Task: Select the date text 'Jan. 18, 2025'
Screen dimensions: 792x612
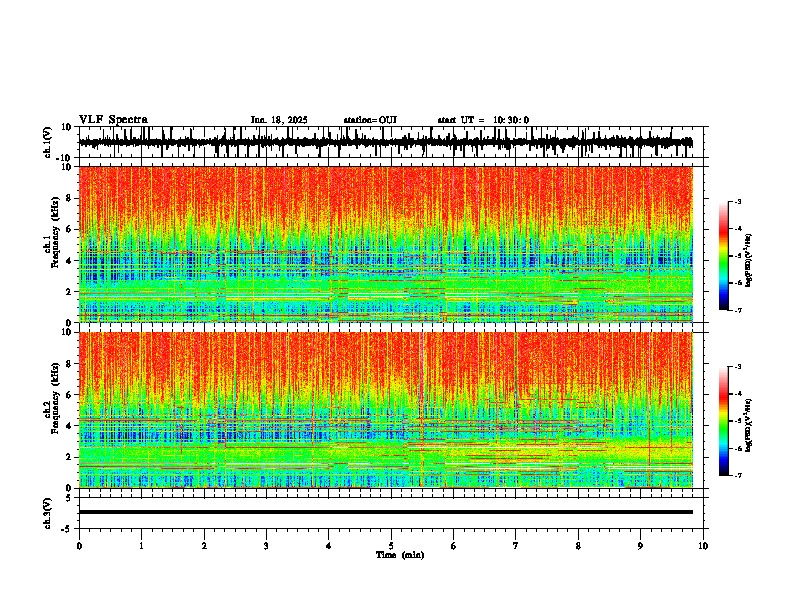Action: click(279, 120)
